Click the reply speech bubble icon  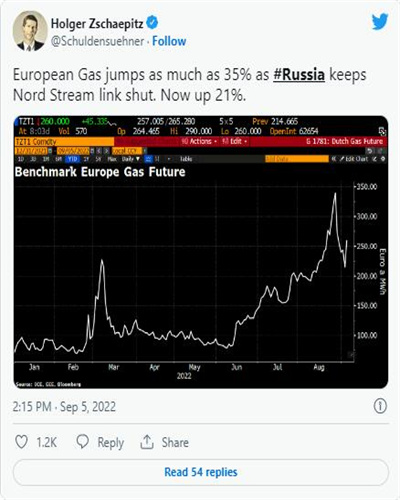pyautogui.click(x=82, y=442)
